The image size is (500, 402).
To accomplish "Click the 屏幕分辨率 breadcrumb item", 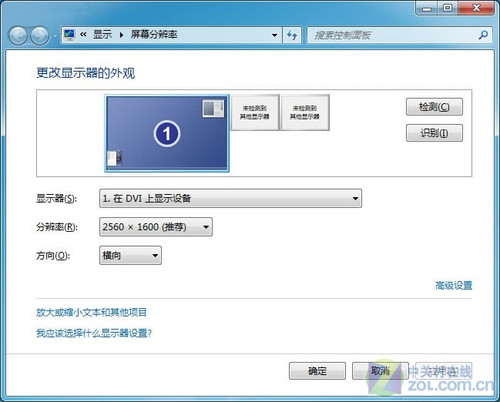I will pos(154,34).
